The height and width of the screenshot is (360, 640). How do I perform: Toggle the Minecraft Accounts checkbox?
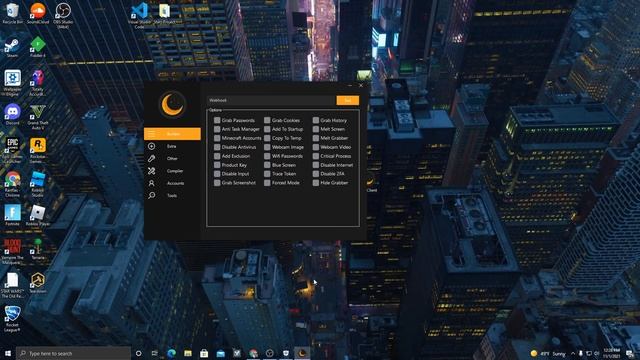point(217,138)
